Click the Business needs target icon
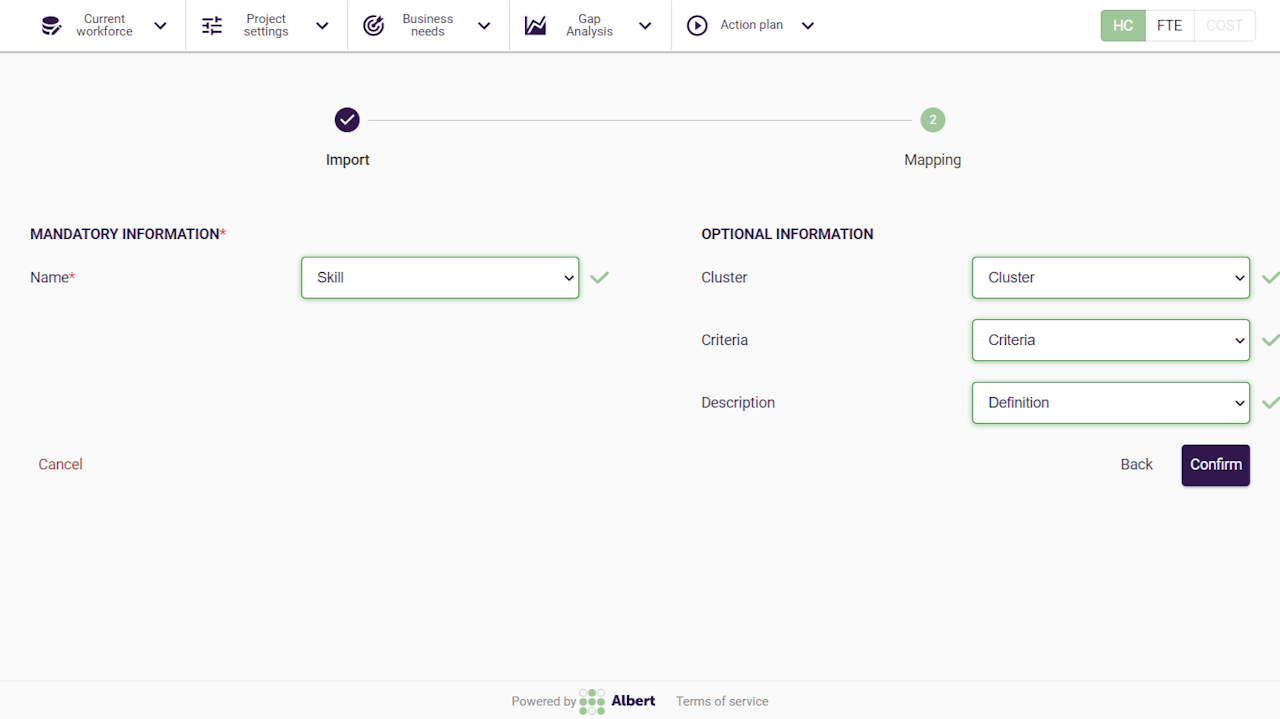Screen dimensions: 1280x719 (x=374, y=26)
